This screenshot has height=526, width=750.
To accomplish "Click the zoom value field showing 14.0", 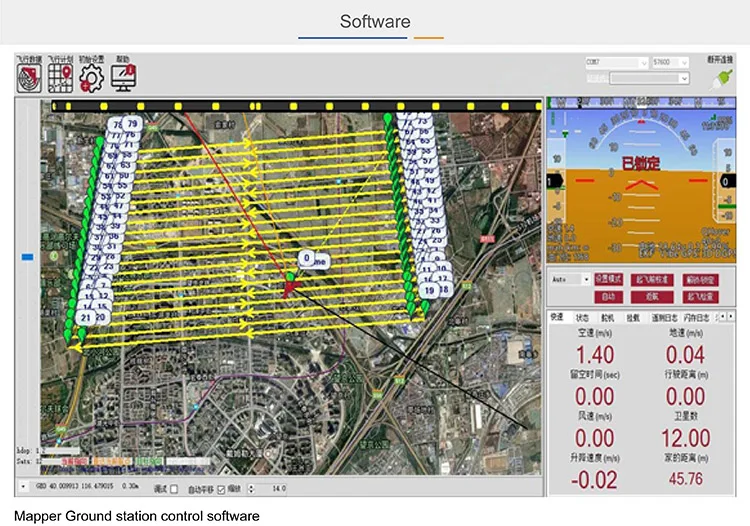I will (272, 489).
